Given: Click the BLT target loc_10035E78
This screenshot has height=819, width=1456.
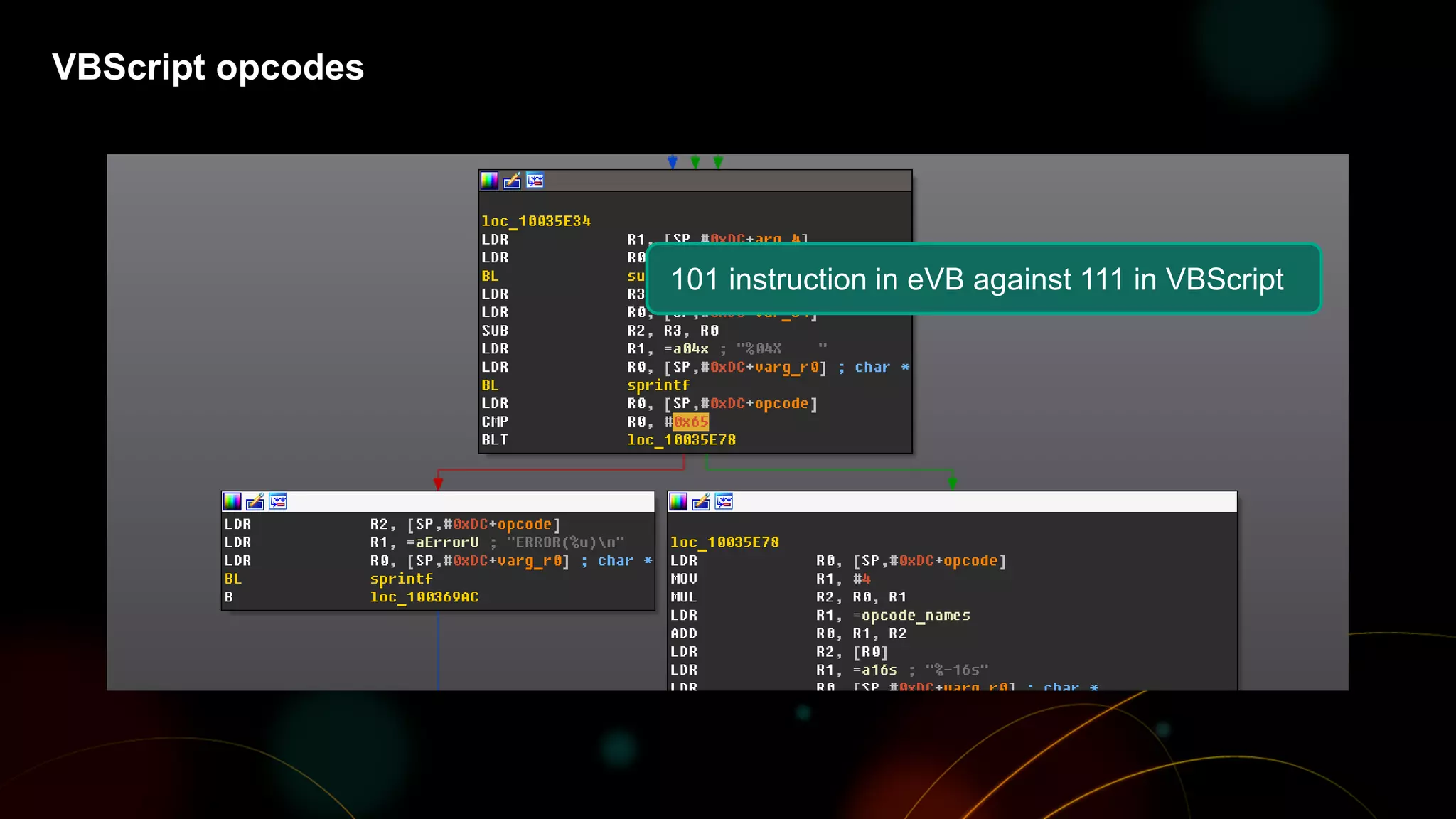Looking at the screenshot, I should pyautogui.click(x=681, y=440).
